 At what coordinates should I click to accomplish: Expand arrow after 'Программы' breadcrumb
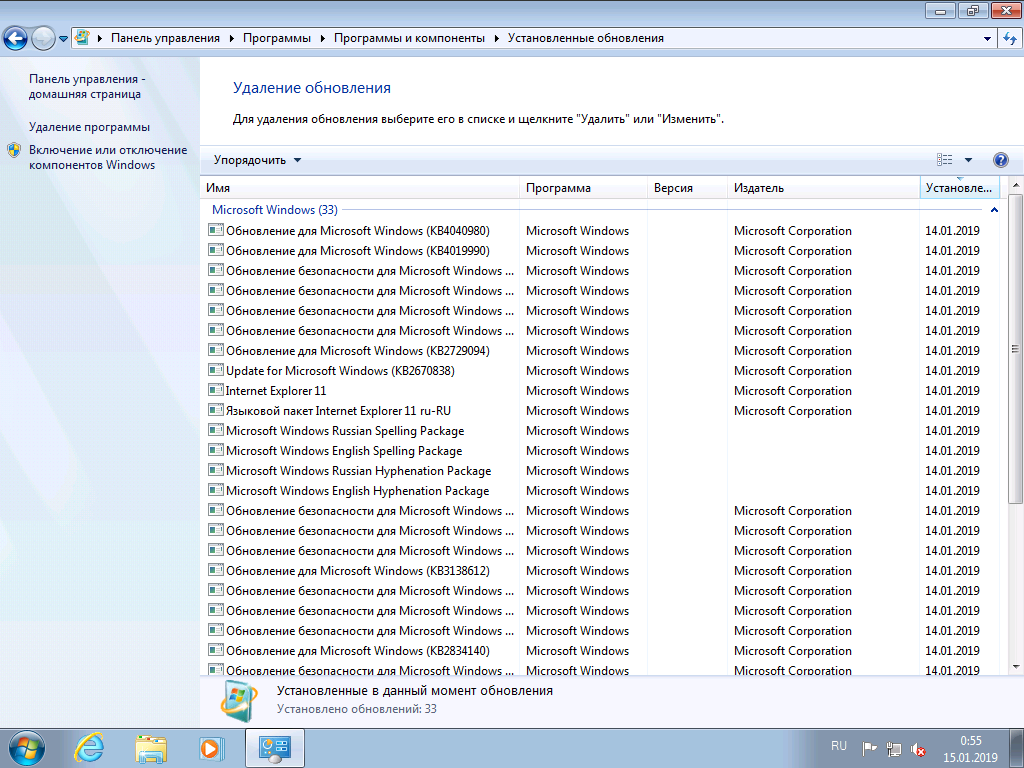pos(323,39)
